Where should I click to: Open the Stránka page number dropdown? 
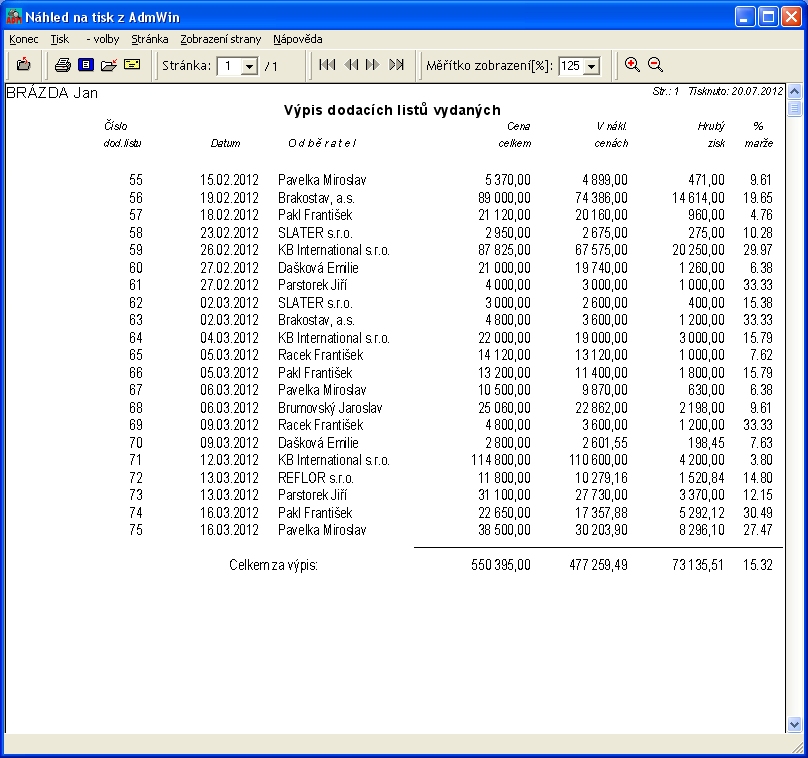(249, 66)
